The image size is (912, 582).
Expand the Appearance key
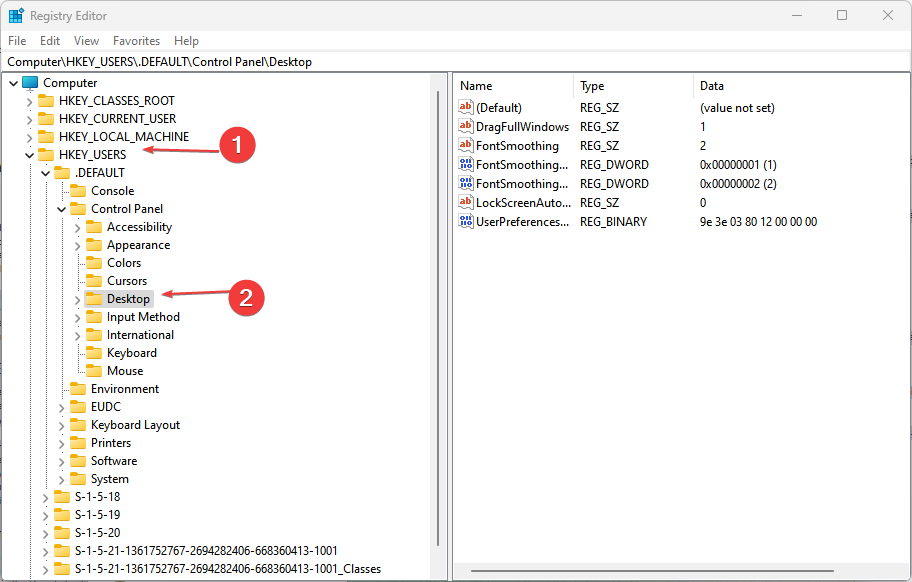click(x=77, y=247)
